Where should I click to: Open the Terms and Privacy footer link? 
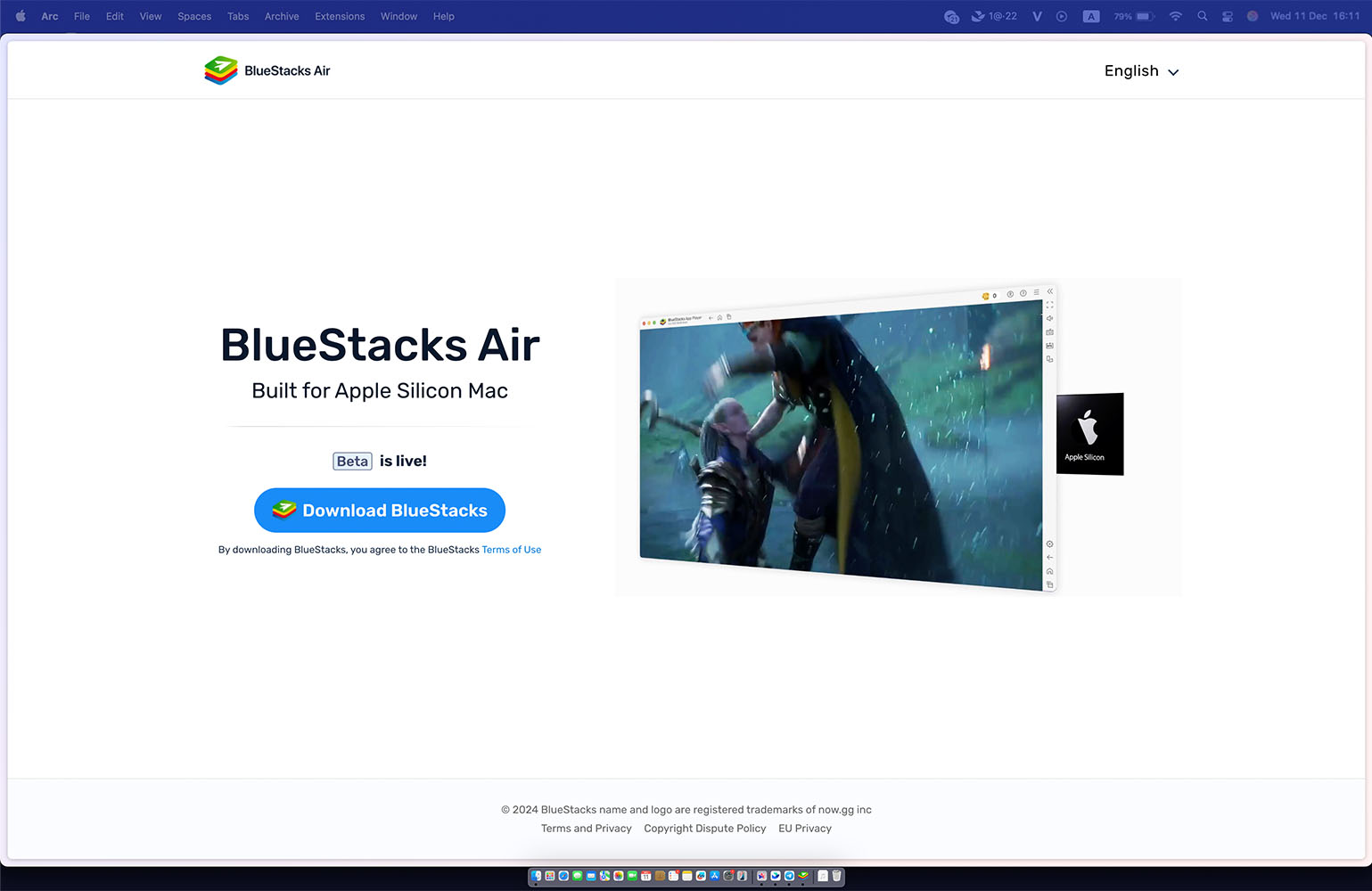point(586,829)
